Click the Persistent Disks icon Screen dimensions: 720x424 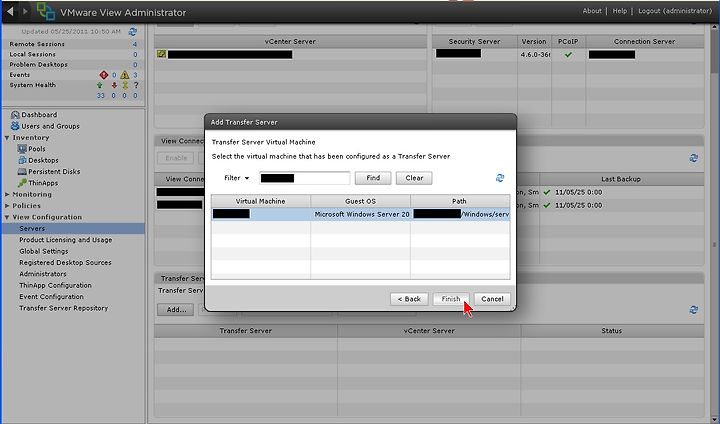click(x=22, y=171)
